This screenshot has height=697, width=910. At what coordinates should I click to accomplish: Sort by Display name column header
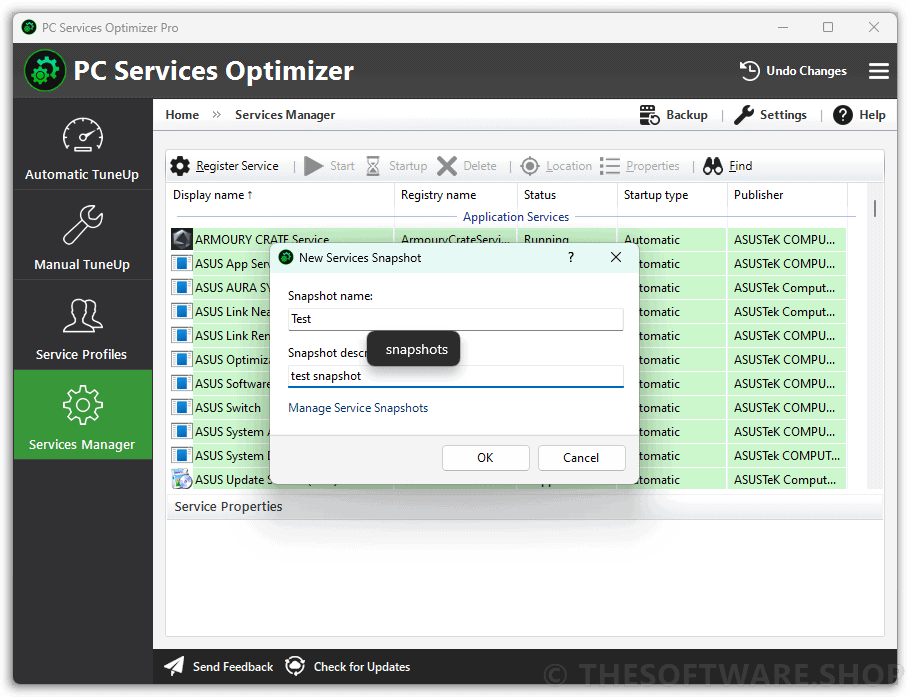[281, 195]
